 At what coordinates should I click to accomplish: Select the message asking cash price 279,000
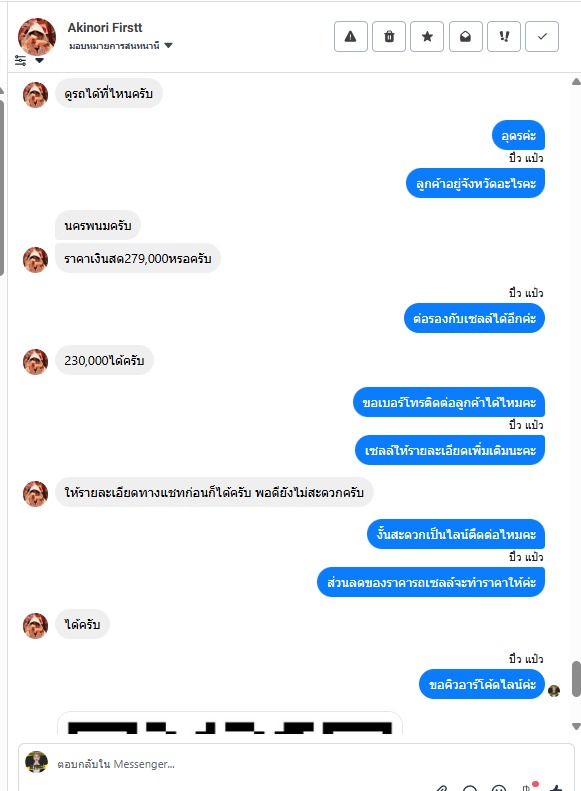tap(138, 258)
